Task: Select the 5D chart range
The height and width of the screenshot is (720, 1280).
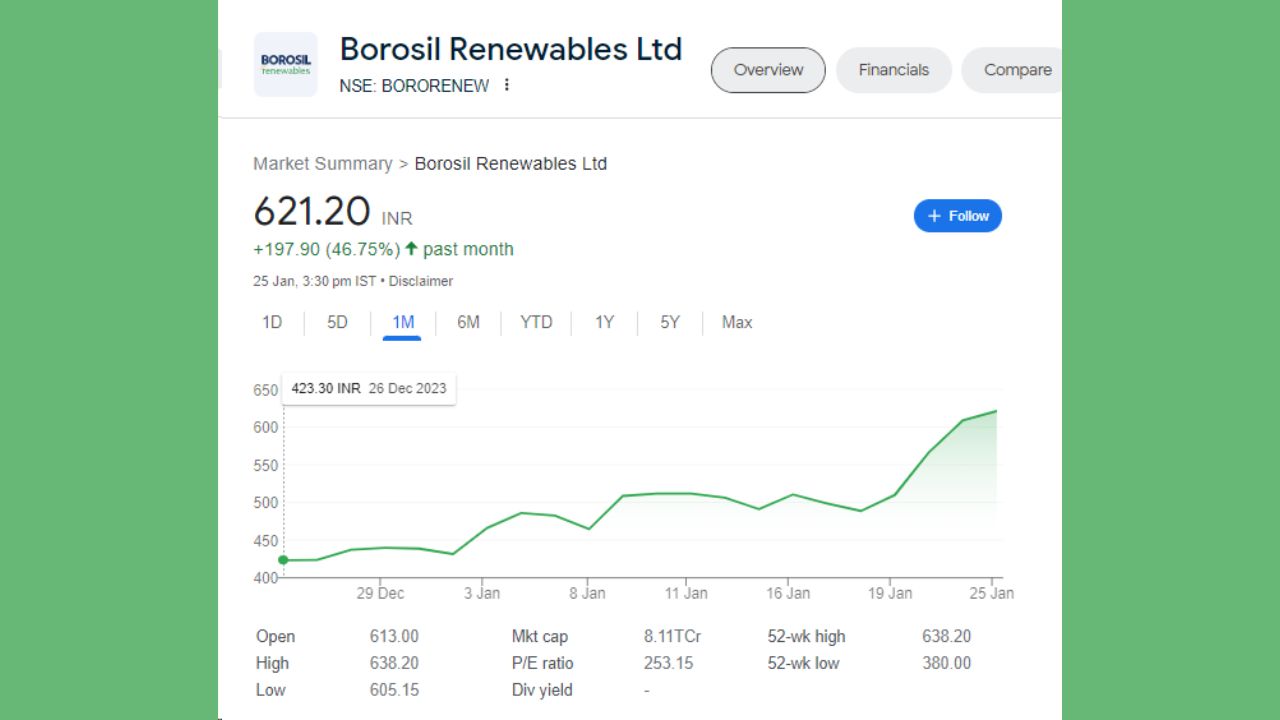Action: pos(338,322)
